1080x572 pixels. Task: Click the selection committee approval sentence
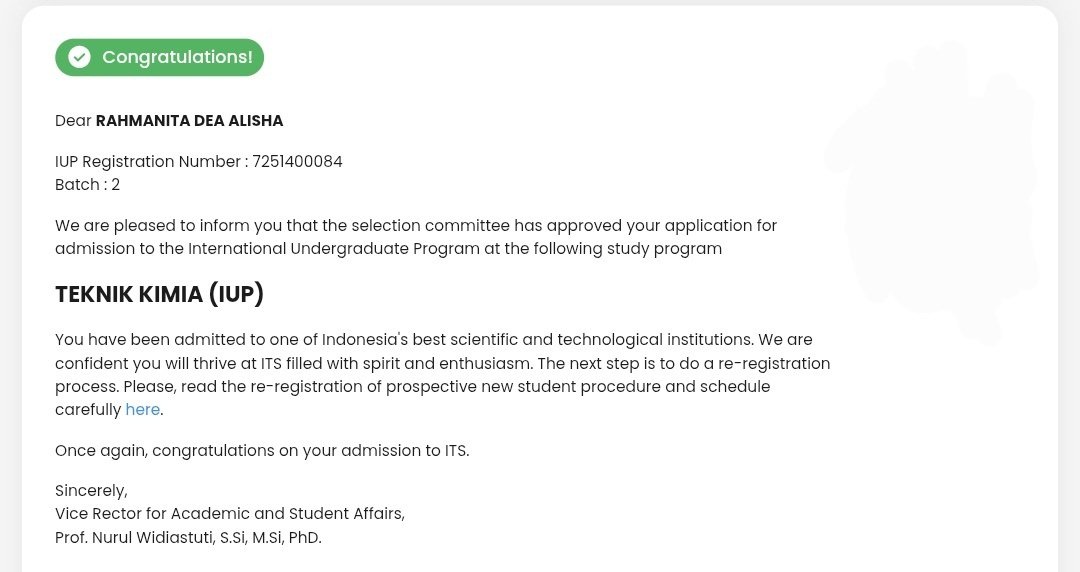click(x=416, y=237)
